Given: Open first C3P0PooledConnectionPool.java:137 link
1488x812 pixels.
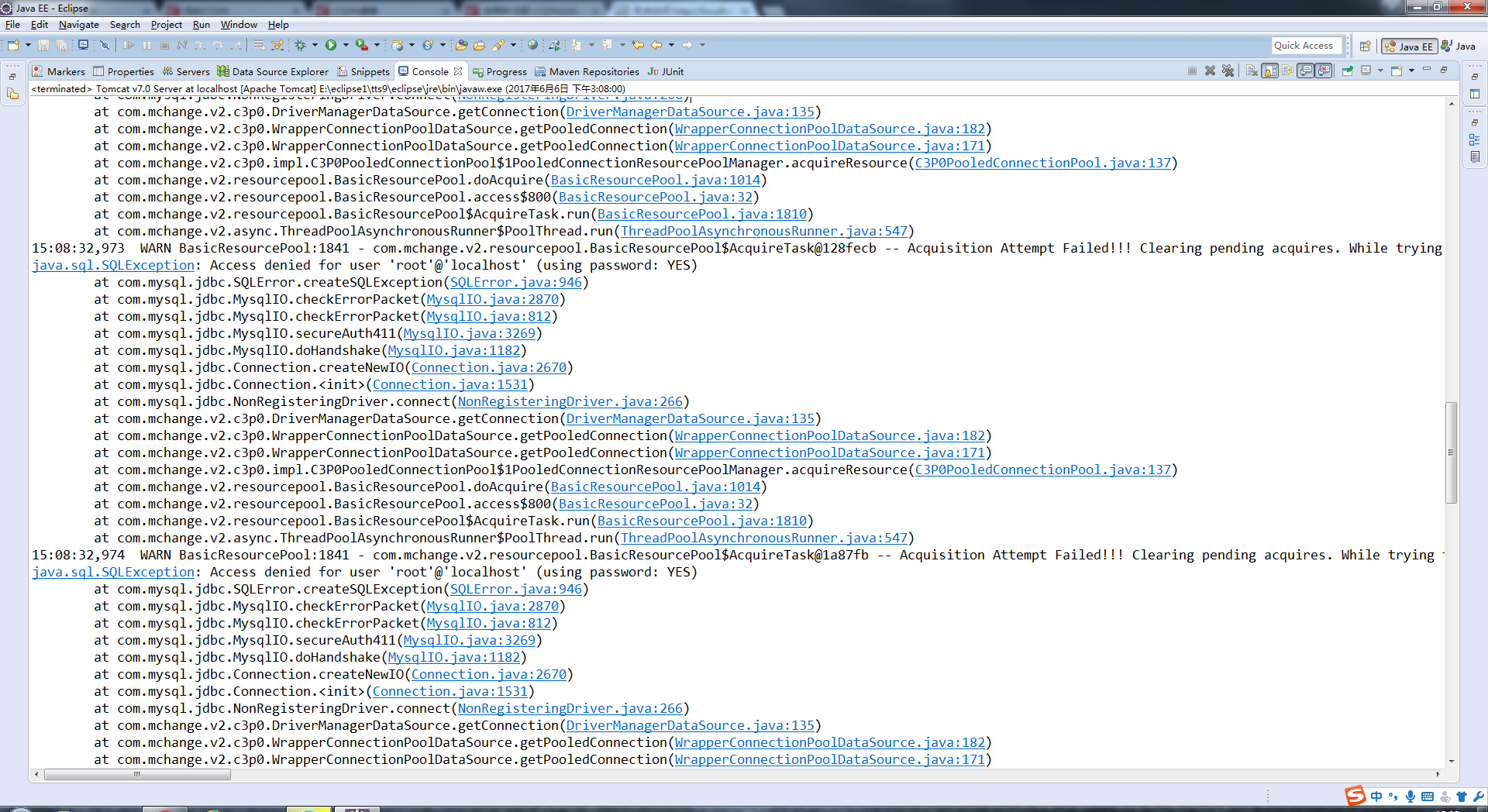Looking at the screenshot, I should pyautogui.click(x=1043, y=163).
